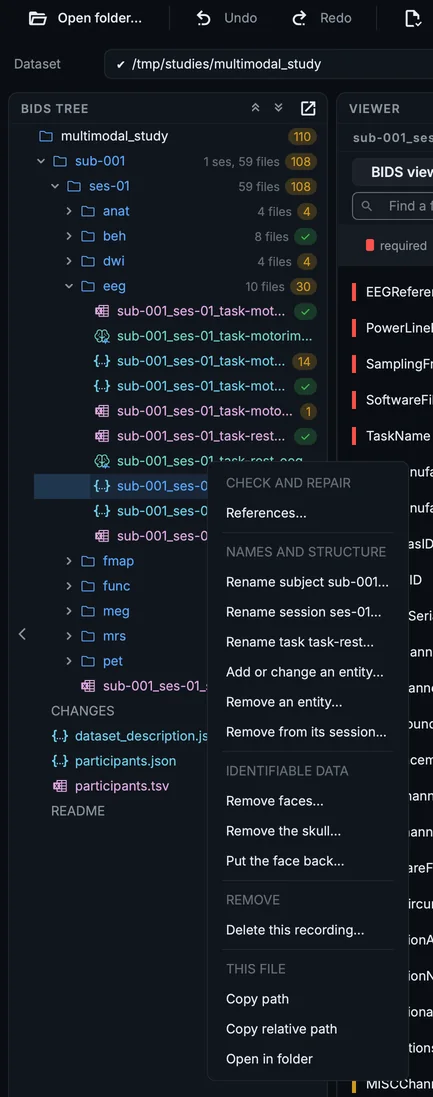The width and height of the screenshot is (433, 1097).
Task: Open the Dataset path combo box
Action: click(x=269, y=64)
